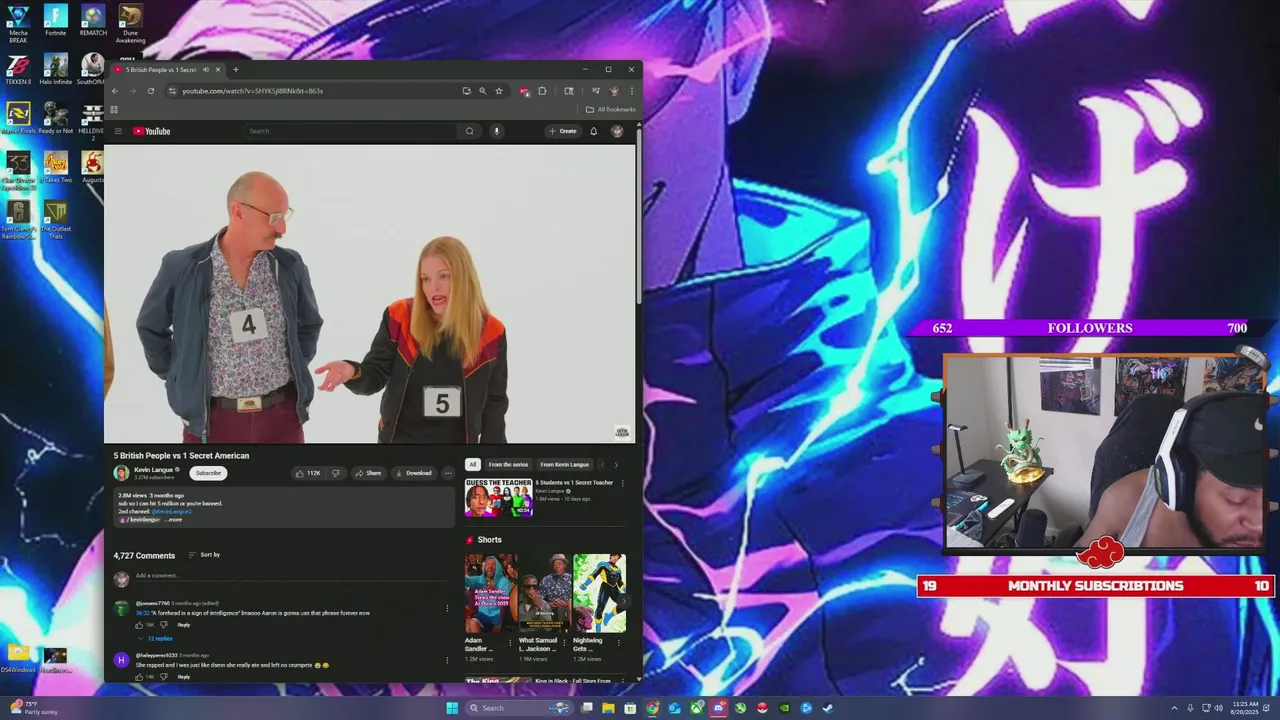Select the From the series chip

508,464
